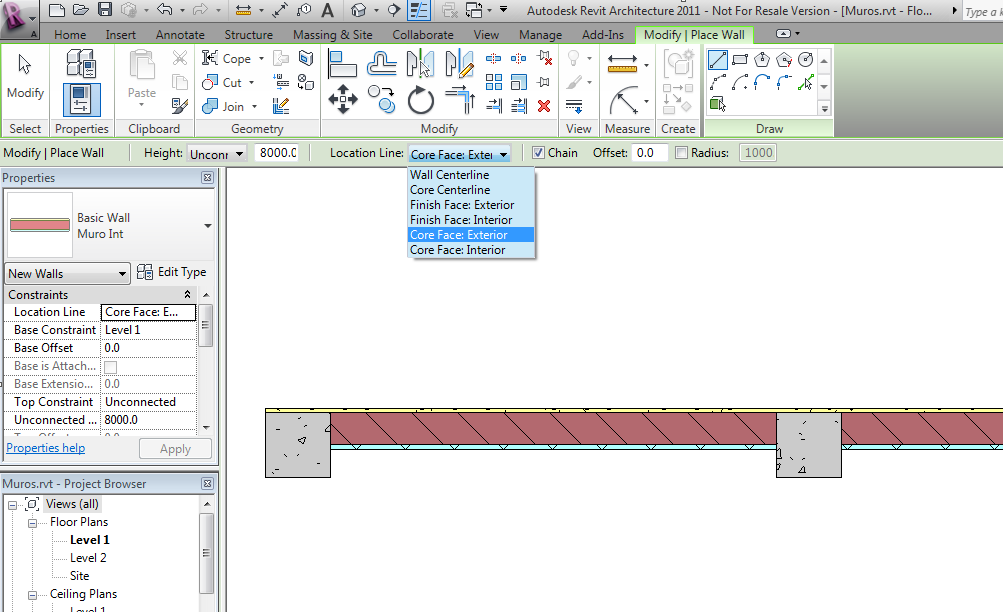Toggle the Properties palette button

81,100
